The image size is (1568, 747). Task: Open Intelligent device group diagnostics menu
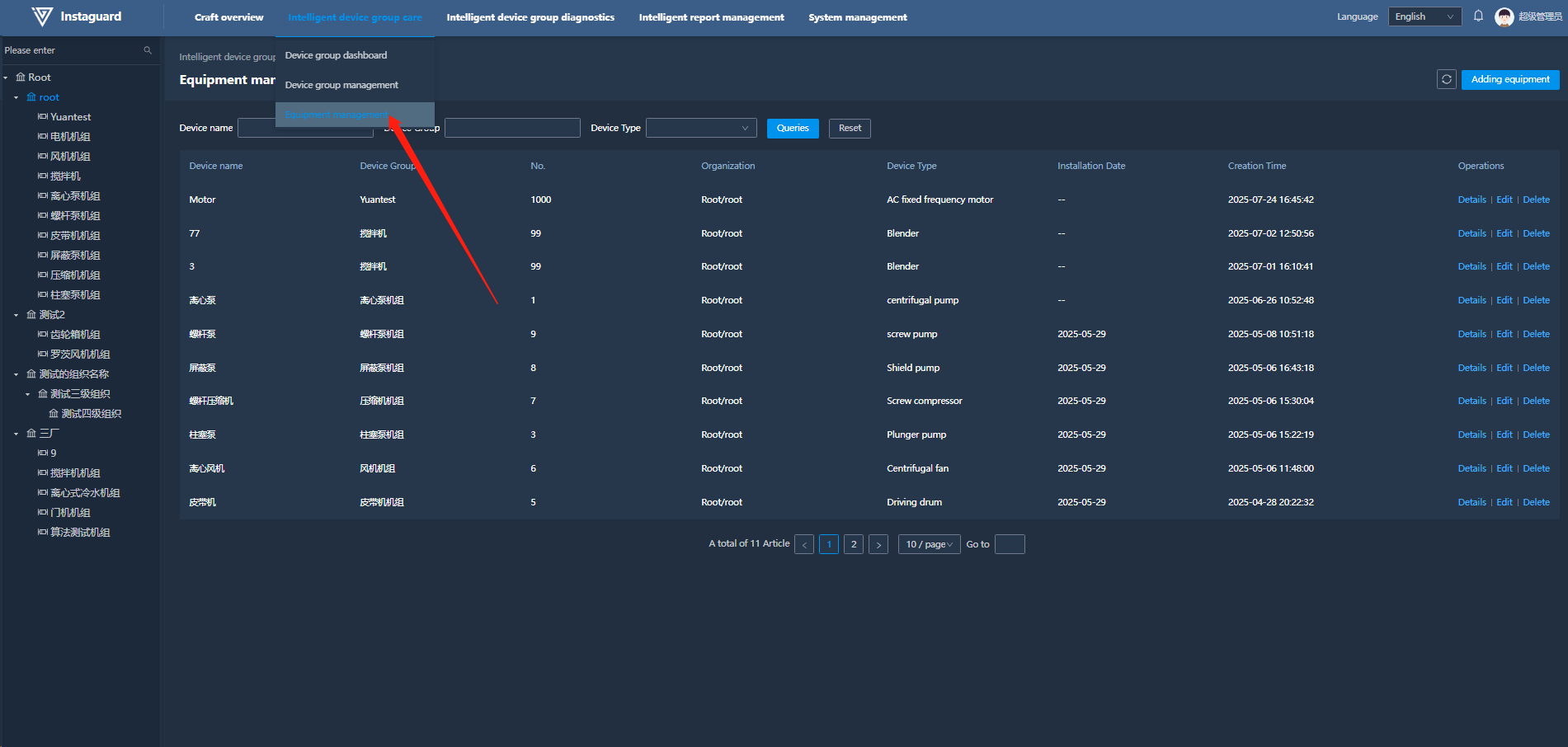pyautogui.click(x=530, y=17)
